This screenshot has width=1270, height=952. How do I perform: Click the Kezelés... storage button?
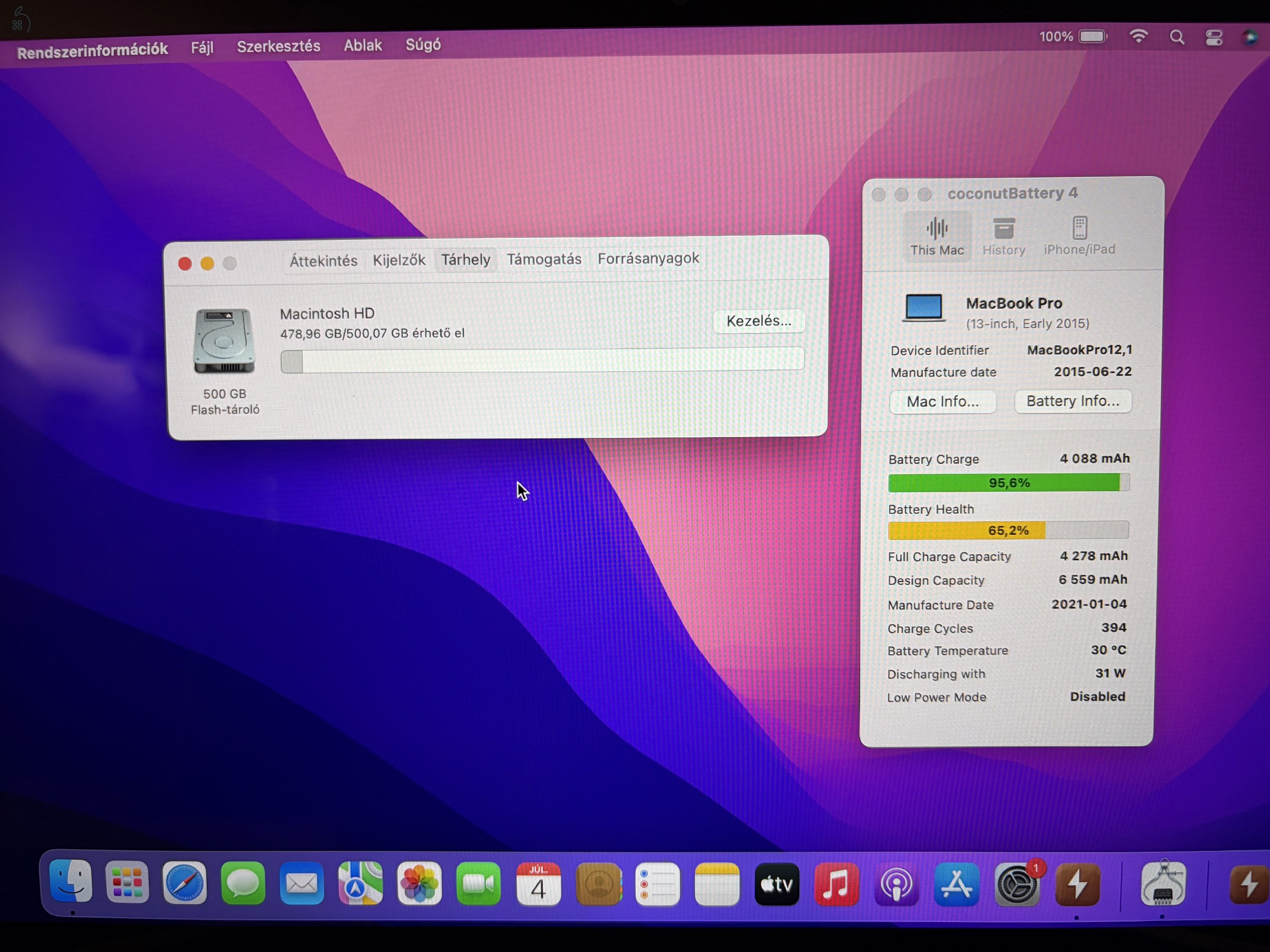point(759,321)
